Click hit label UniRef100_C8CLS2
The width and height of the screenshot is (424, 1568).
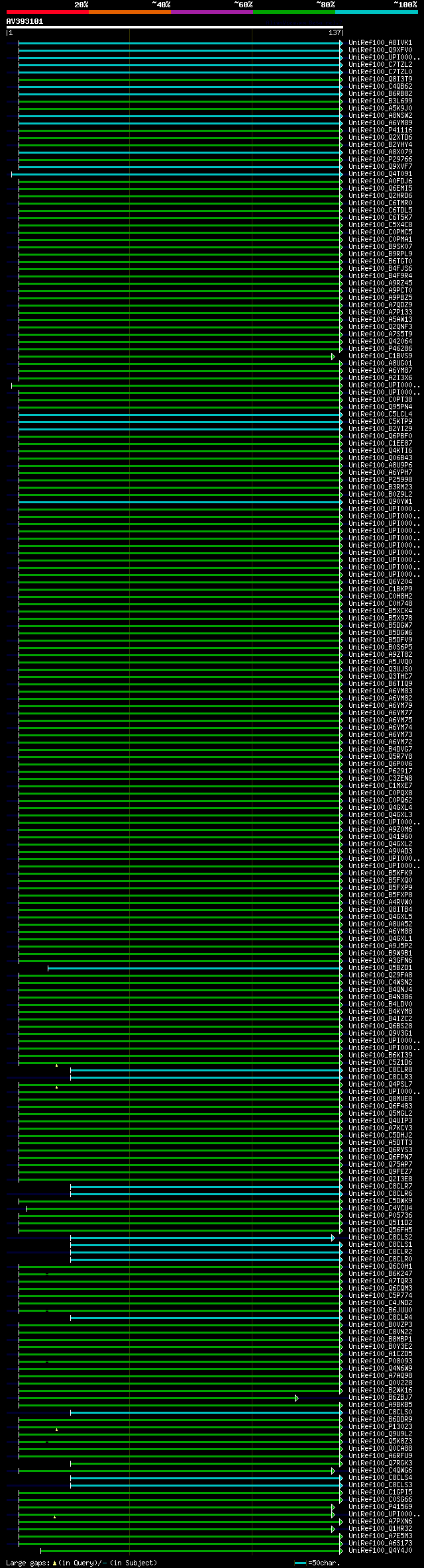tap(380, 1238)
